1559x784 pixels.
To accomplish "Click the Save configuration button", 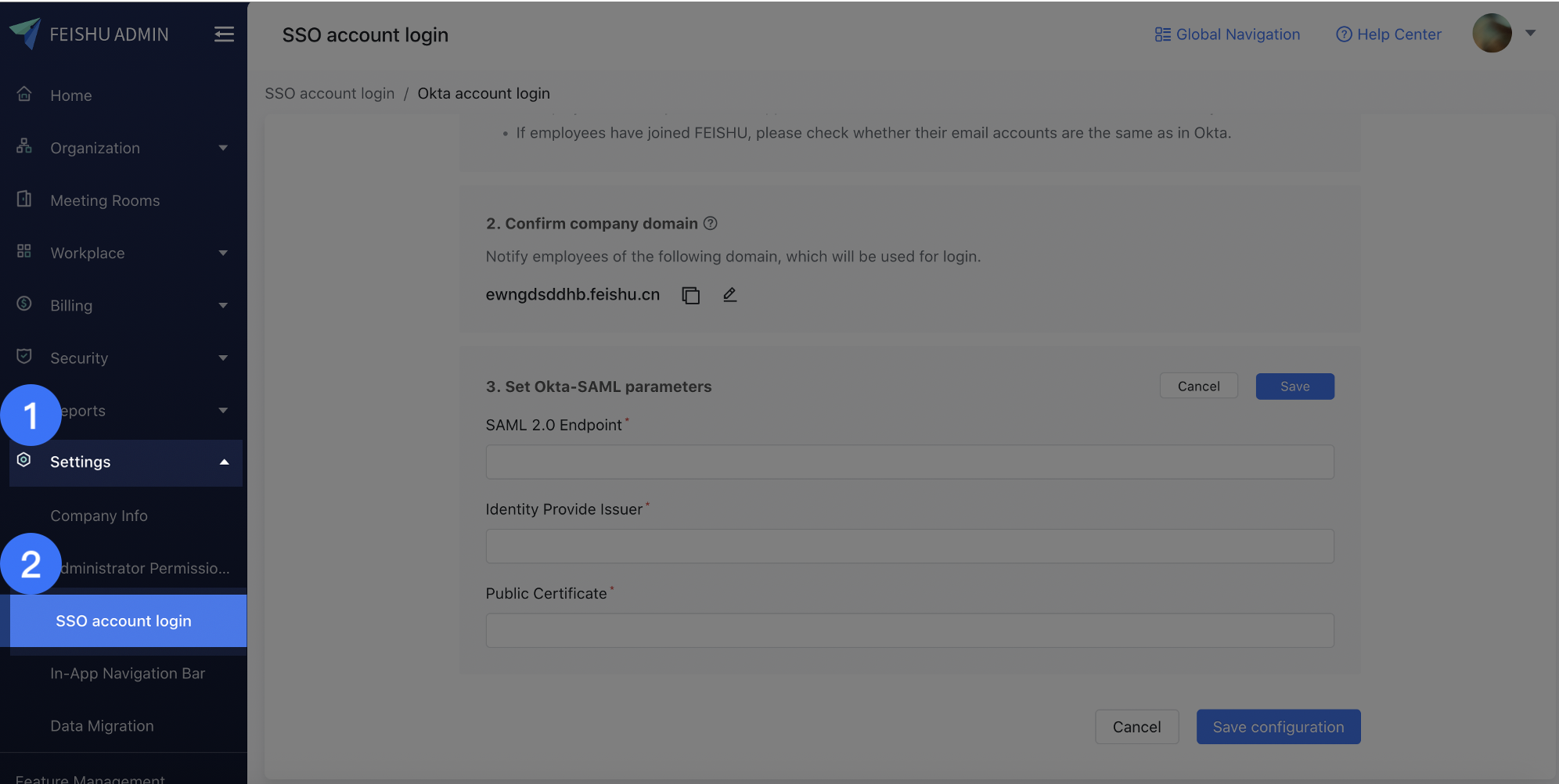I will click(1277, 726).
